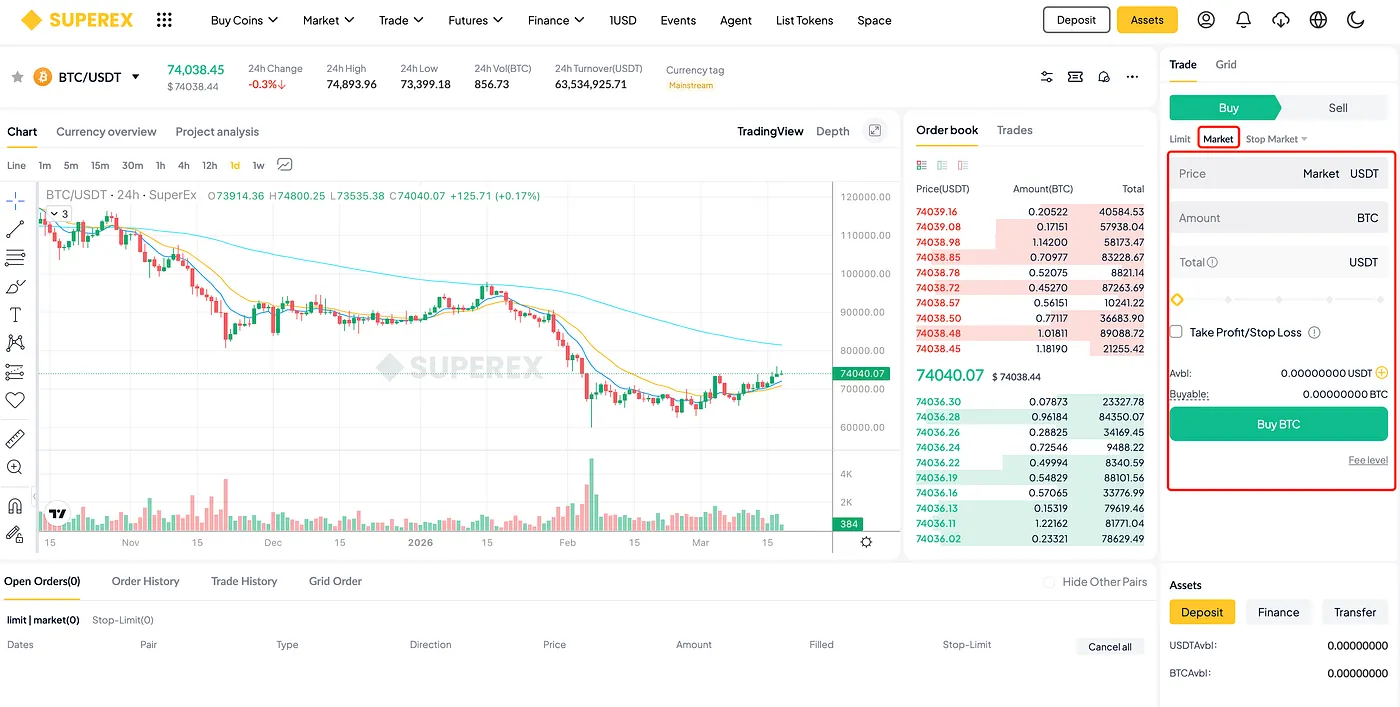Viewport: 1400px width, 707px height.
Task: Favorite BTC/USDT with the star icon
Action: pyautogui.click(x=17, y=77)
